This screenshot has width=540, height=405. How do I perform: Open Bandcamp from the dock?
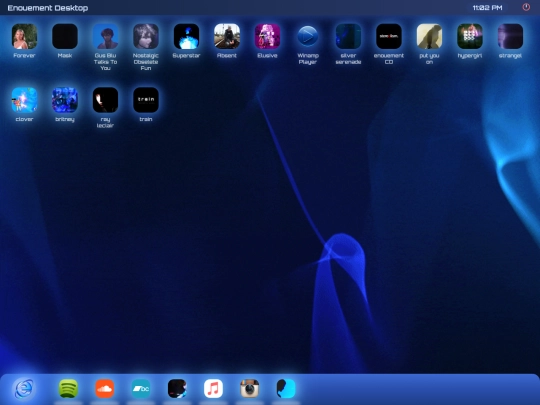point(141,389)
